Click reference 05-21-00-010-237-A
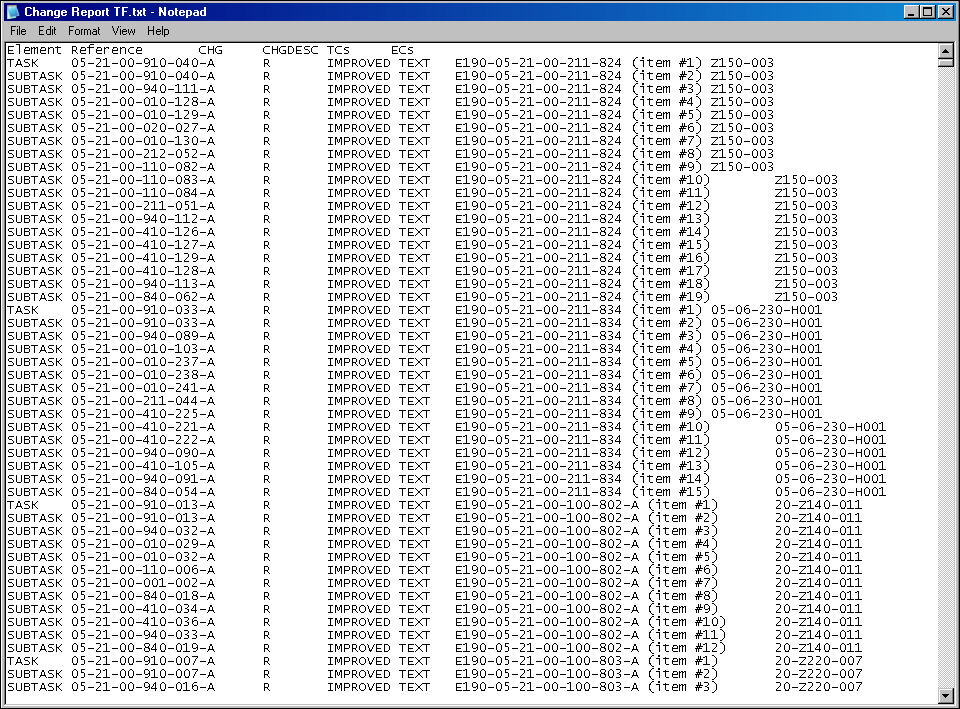Viewport: 960px width, 709px height. pos(143,362)
